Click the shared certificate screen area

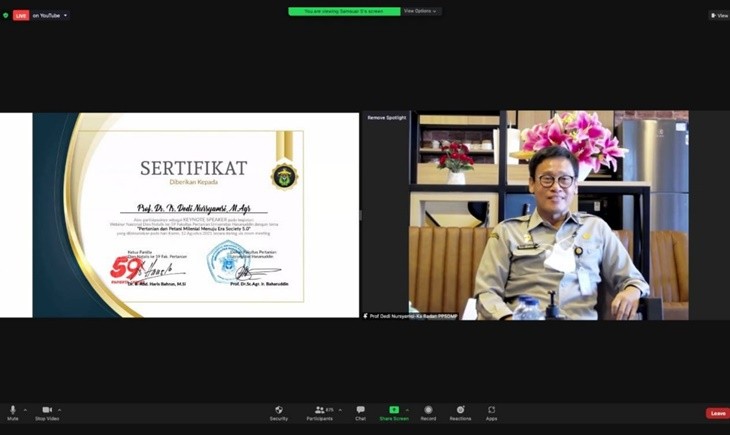point(180,215)
